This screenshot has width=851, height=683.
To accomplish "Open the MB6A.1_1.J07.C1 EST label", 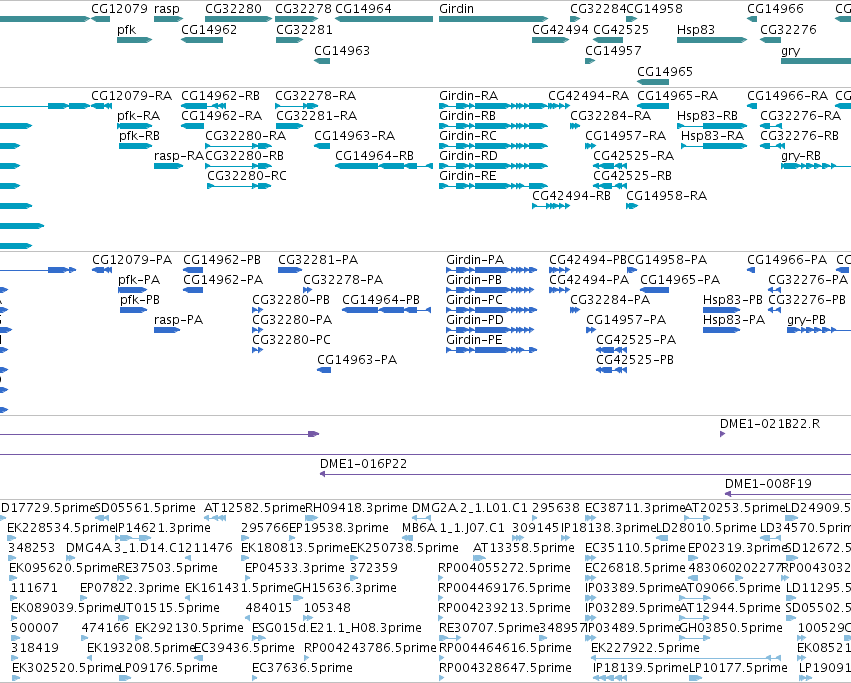I will pos(453,528).
